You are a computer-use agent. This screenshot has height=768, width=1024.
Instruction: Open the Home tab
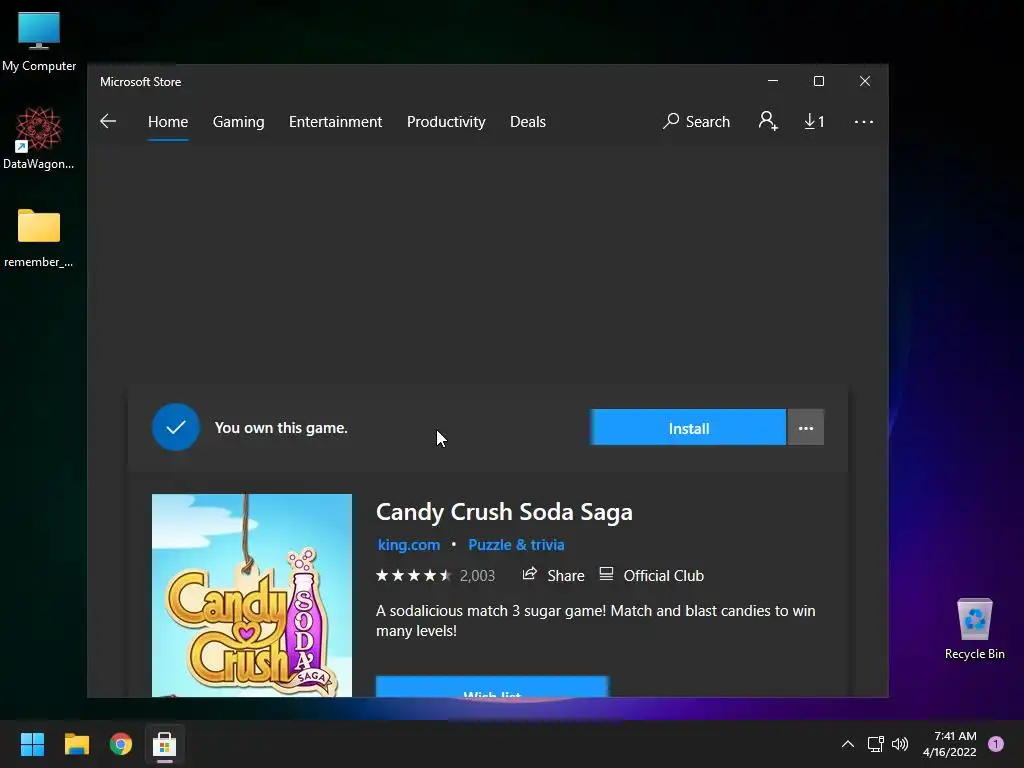coord(168,122)
